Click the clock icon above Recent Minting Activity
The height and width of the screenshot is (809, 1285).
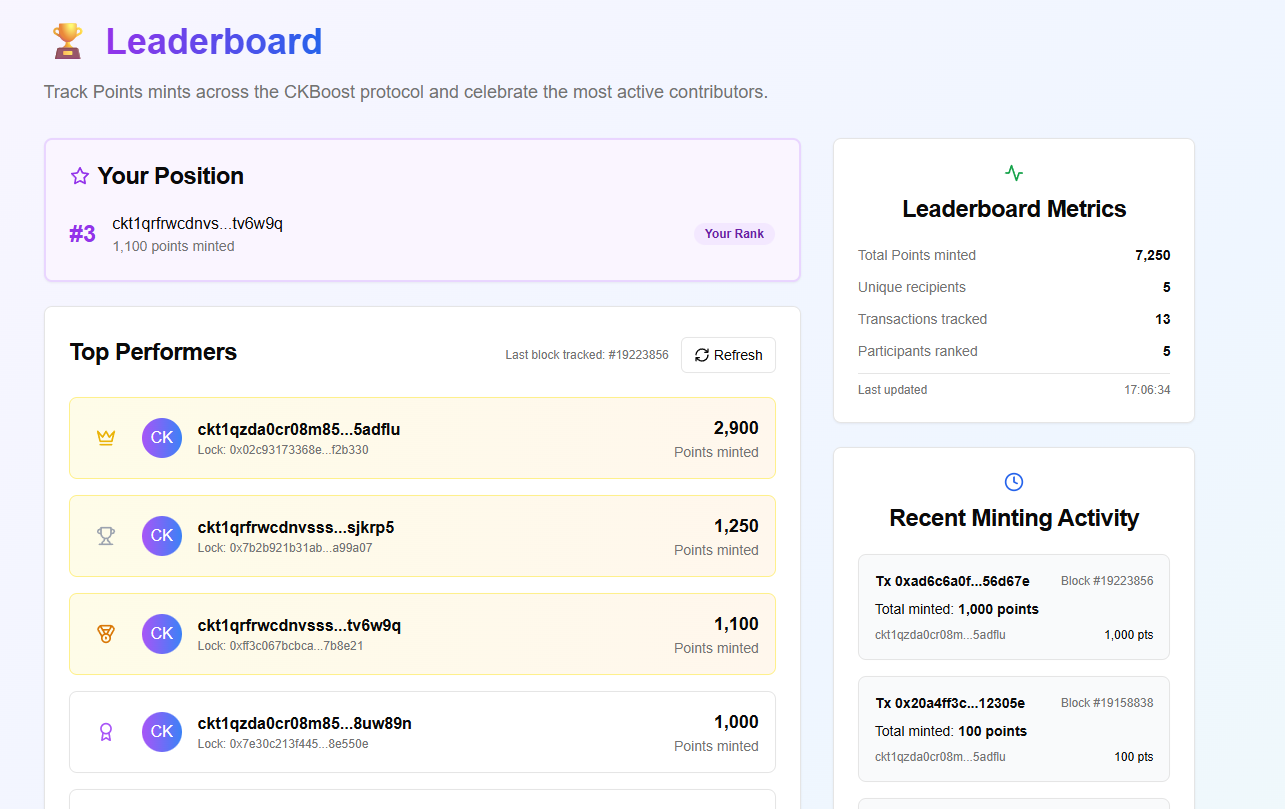(x=1013, y=482)
